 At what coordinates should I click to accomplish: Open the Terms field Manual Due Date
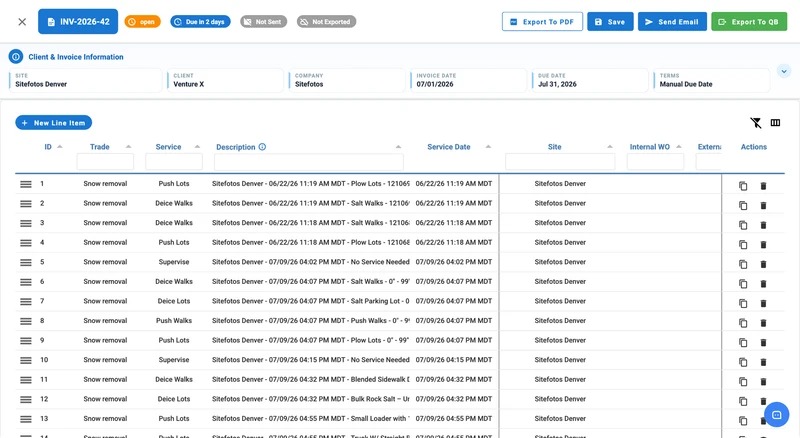coord(712,80)
